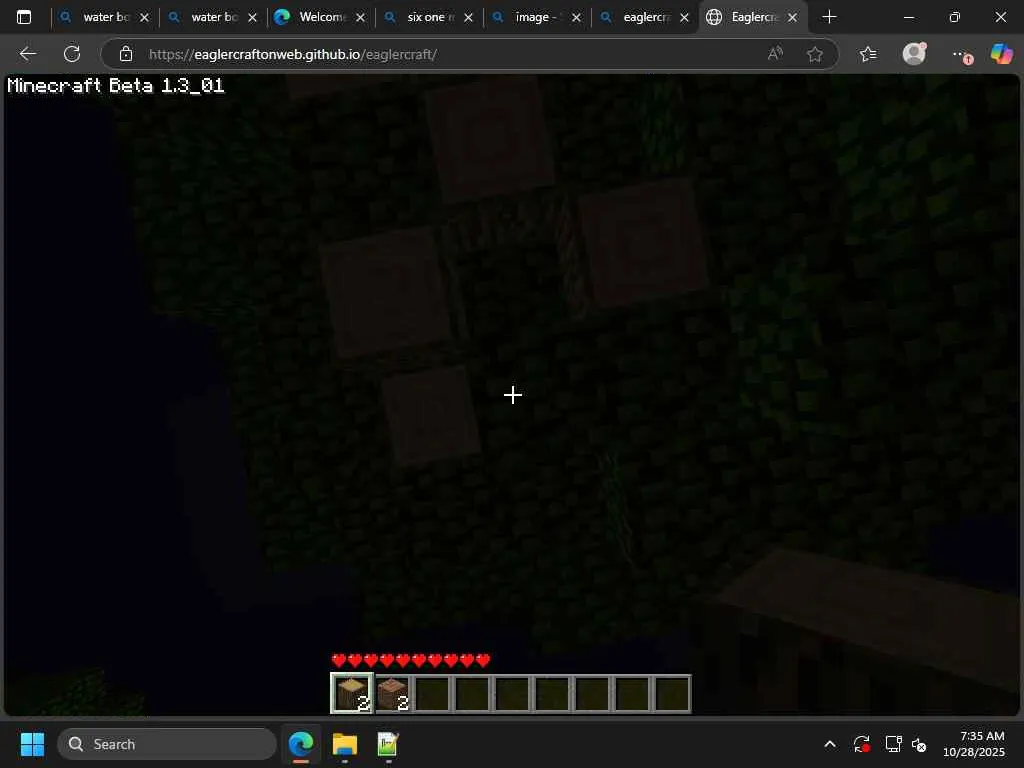Switch to the 'eaglercr' search tab
This screenshot has width=1024, height=768.
point(646,17)
